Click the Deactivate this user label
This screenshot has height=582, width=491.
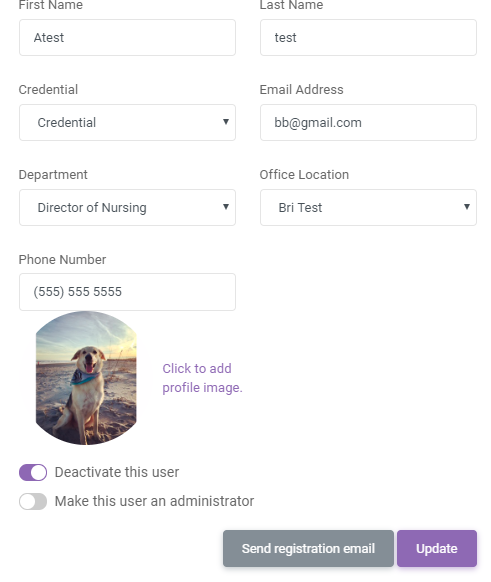[117, 472]
